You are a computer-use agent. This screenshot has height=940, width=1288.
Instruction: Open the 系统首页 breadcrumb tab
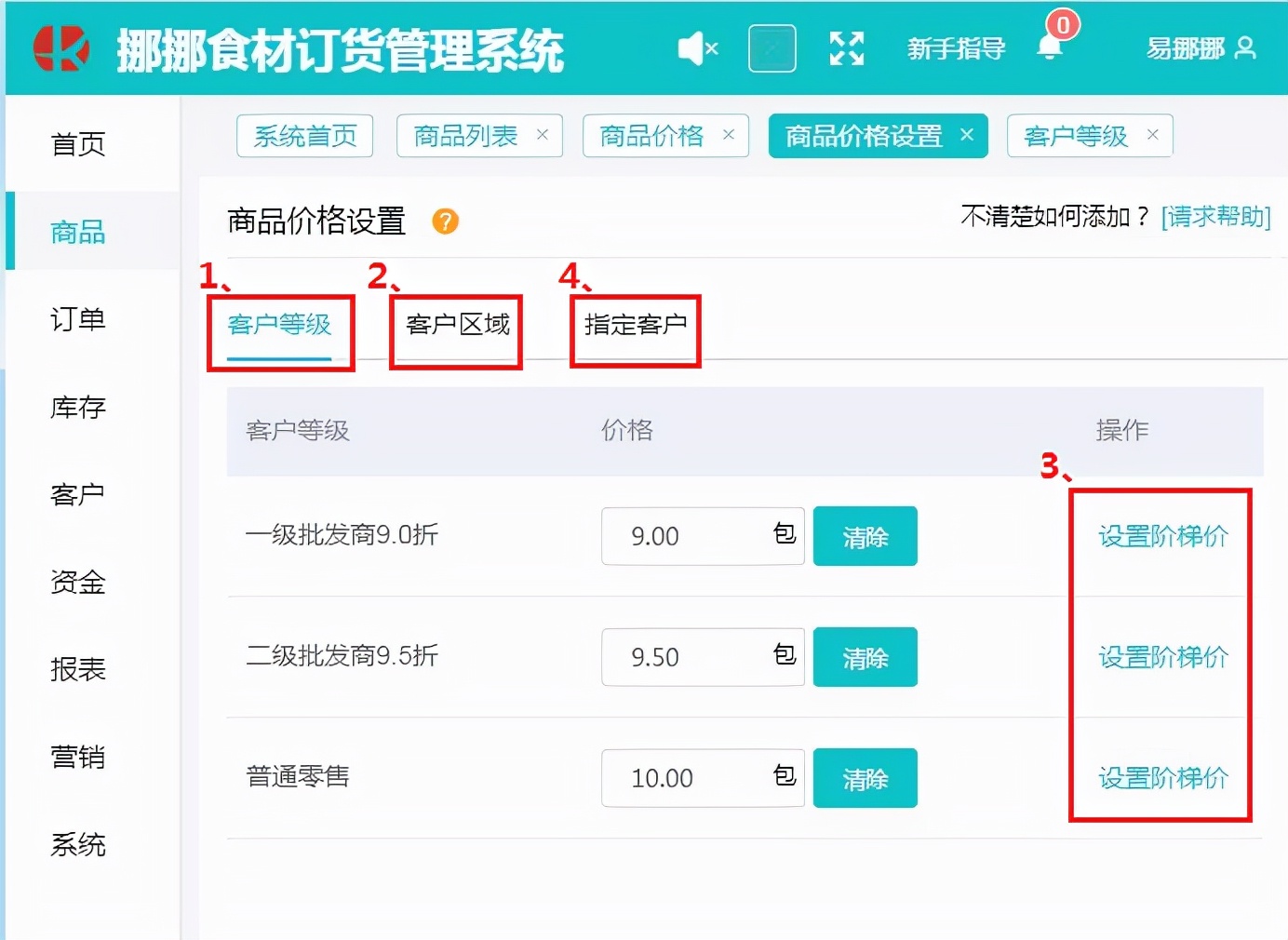tap(304, 136)
